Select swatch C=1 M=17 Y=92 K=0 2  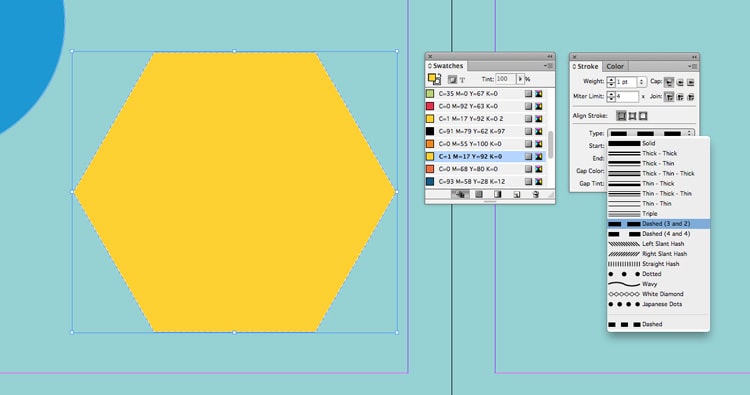tap(485, 119)
